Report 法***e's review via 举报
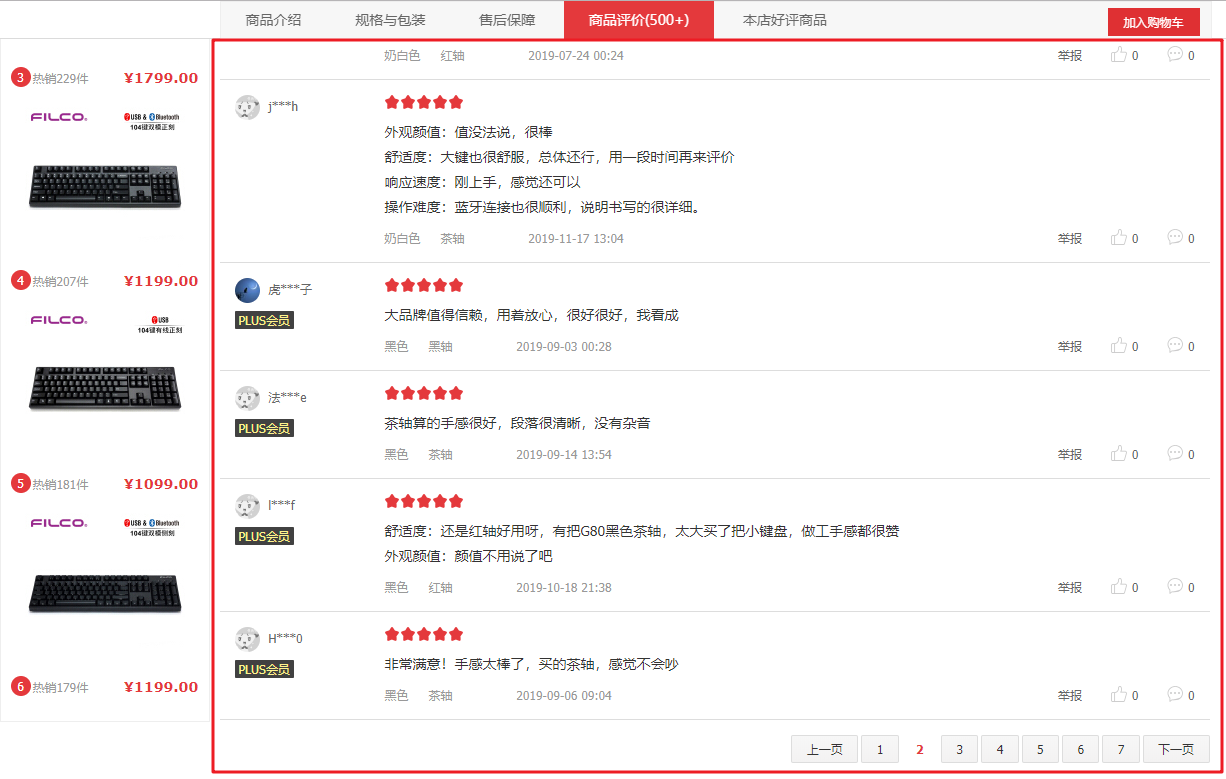1226x779 pixels. pyautogui.click(x=1070, y=455)
